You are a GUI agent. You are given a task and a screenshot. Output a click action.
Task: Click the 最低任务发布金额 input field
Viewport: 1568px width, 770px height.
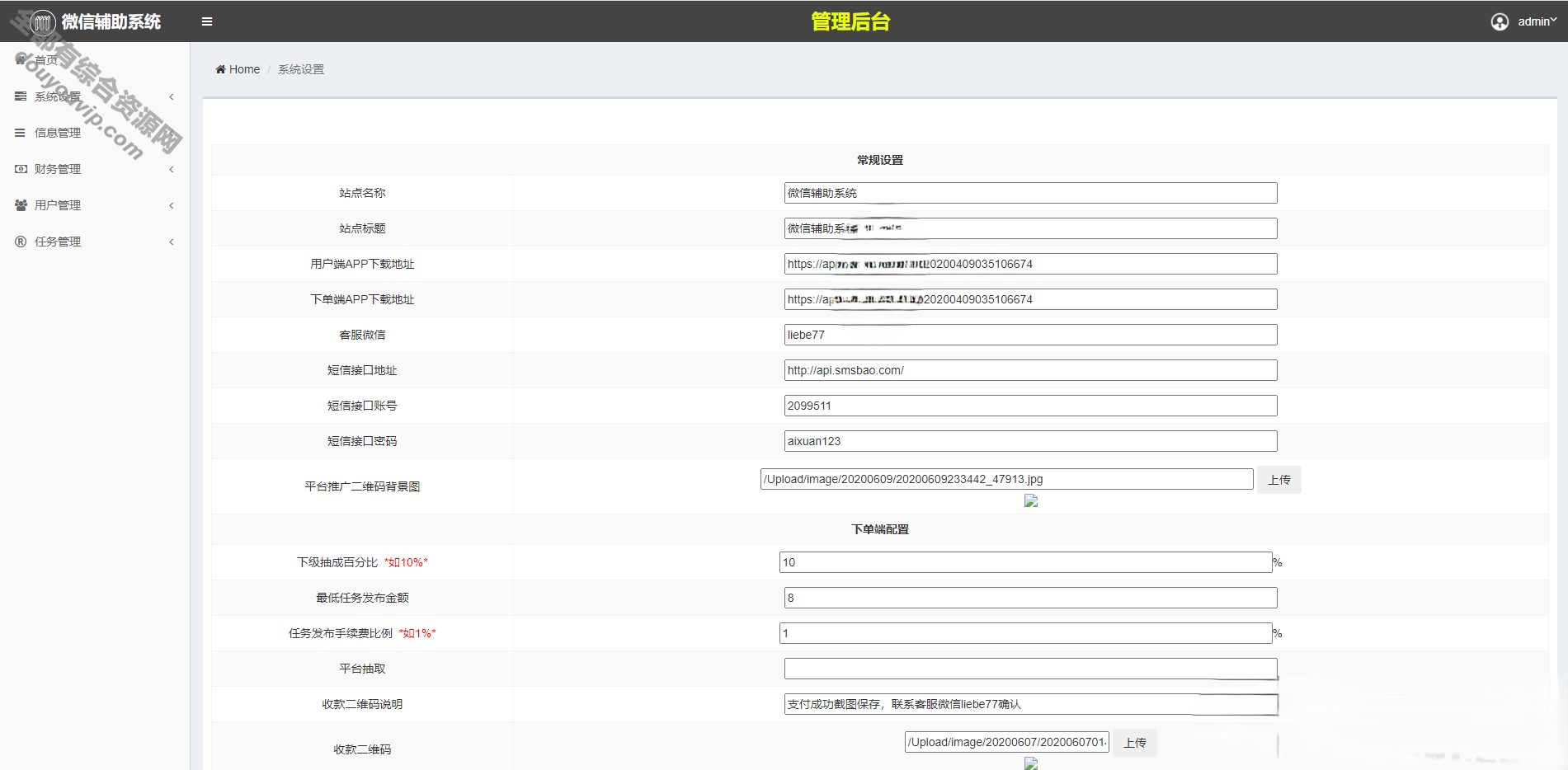1030,598
